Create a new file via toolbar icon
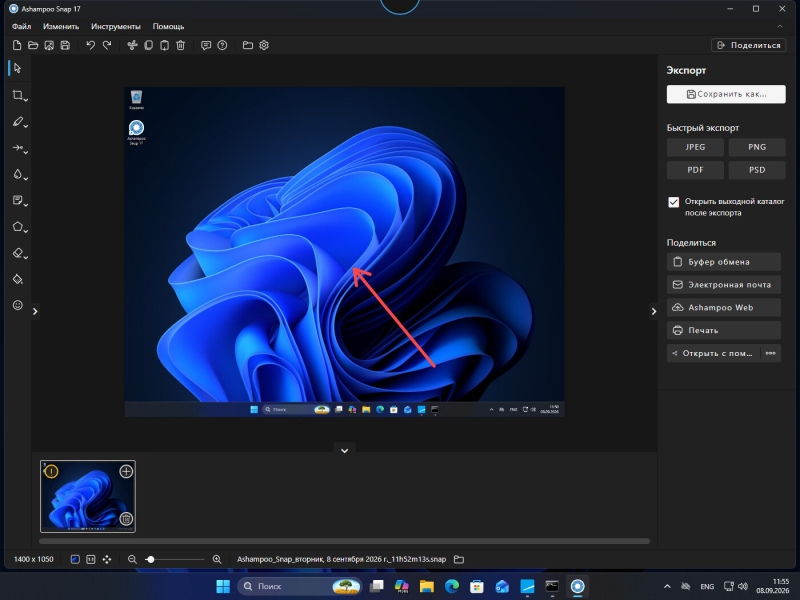Image resolution: width=800 pixels, height=600 pixels. (17, 45)
